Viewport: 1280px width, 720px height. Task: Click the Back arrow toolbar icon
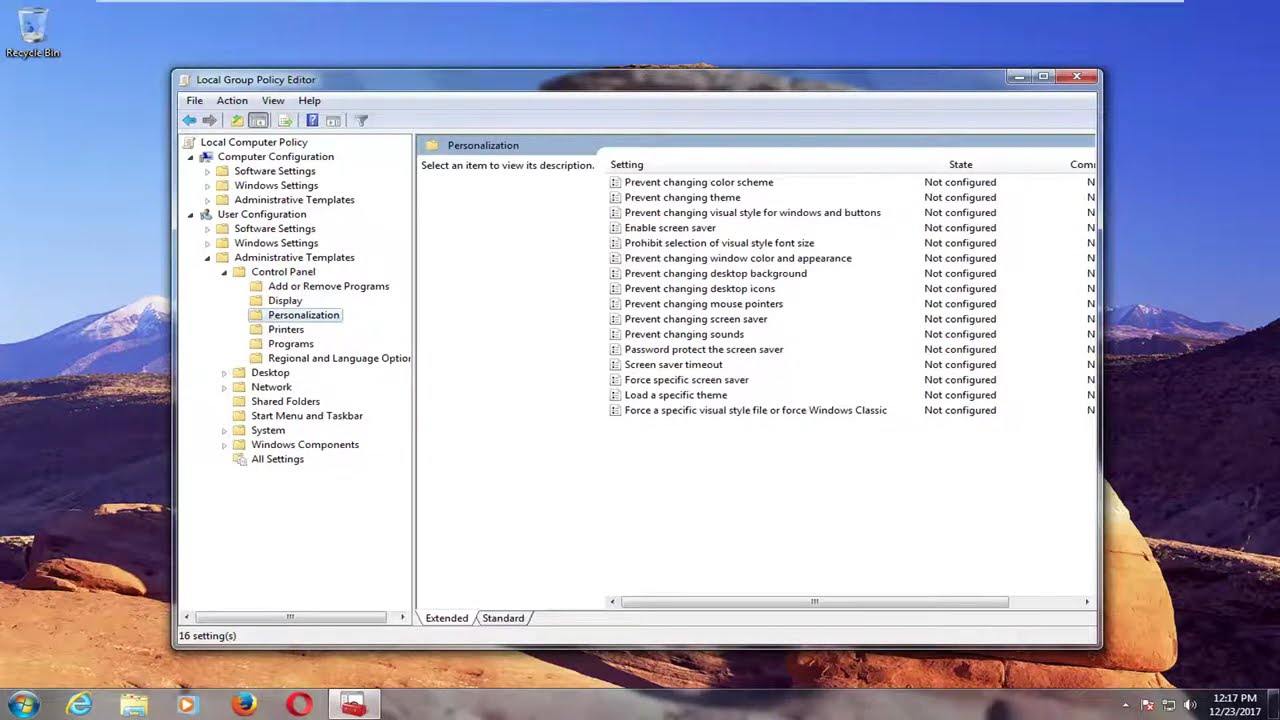[x=189, y=121]
